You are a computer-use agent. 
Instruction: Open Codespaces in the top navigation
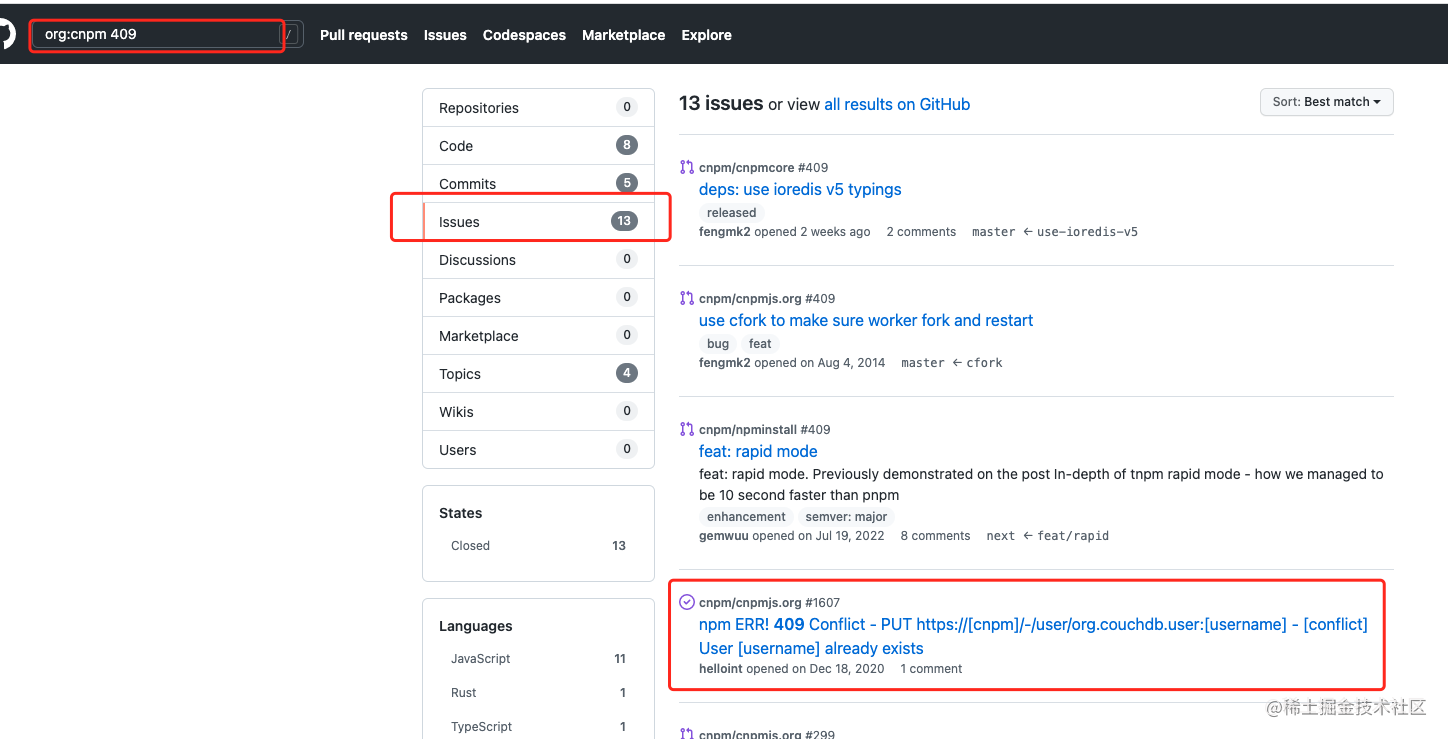pos(524,35)
